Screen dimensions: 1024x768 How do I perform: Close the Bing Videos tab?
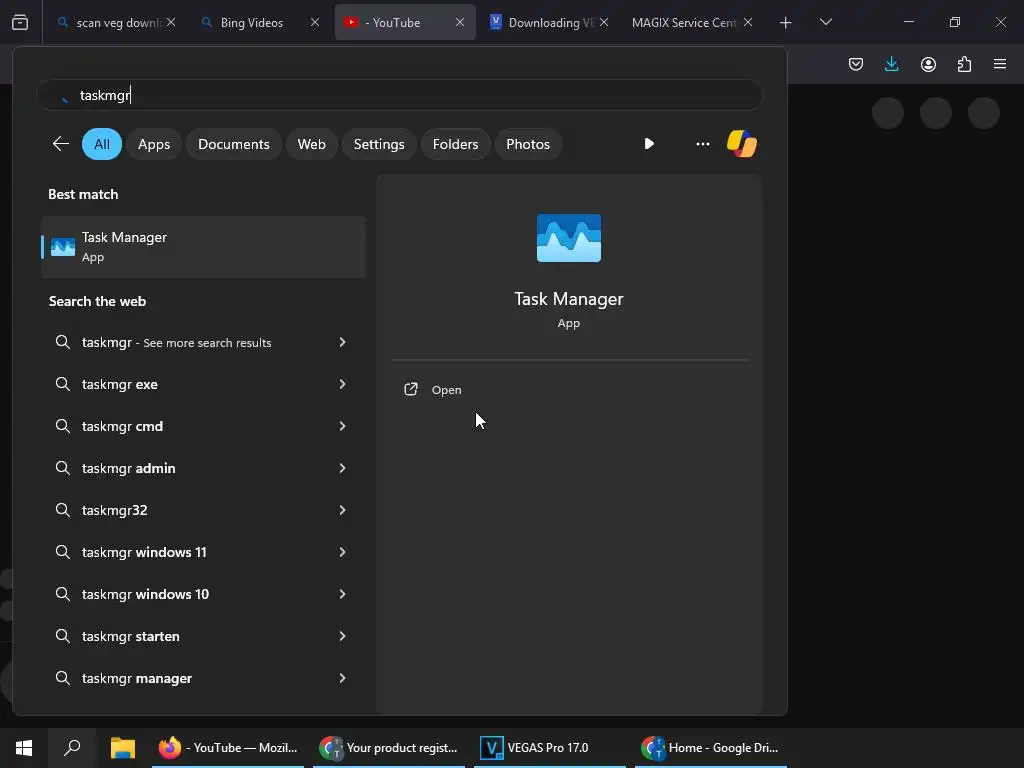click(315, 22)
